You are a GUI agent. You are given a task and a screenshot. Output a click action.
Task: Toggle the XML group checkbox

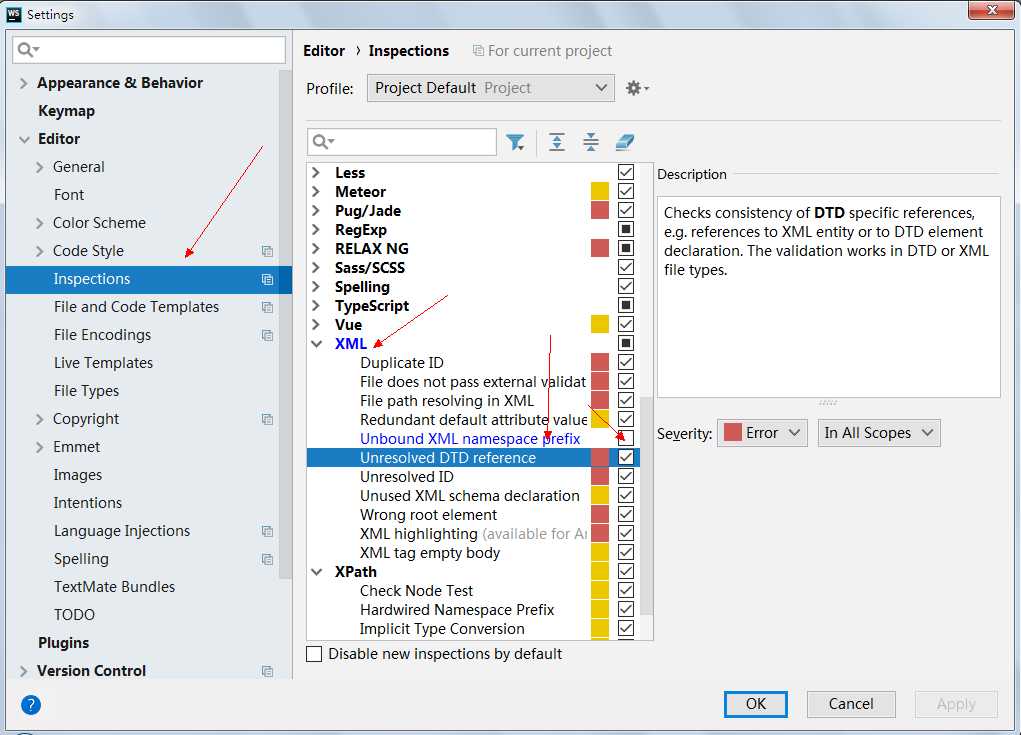626,343
